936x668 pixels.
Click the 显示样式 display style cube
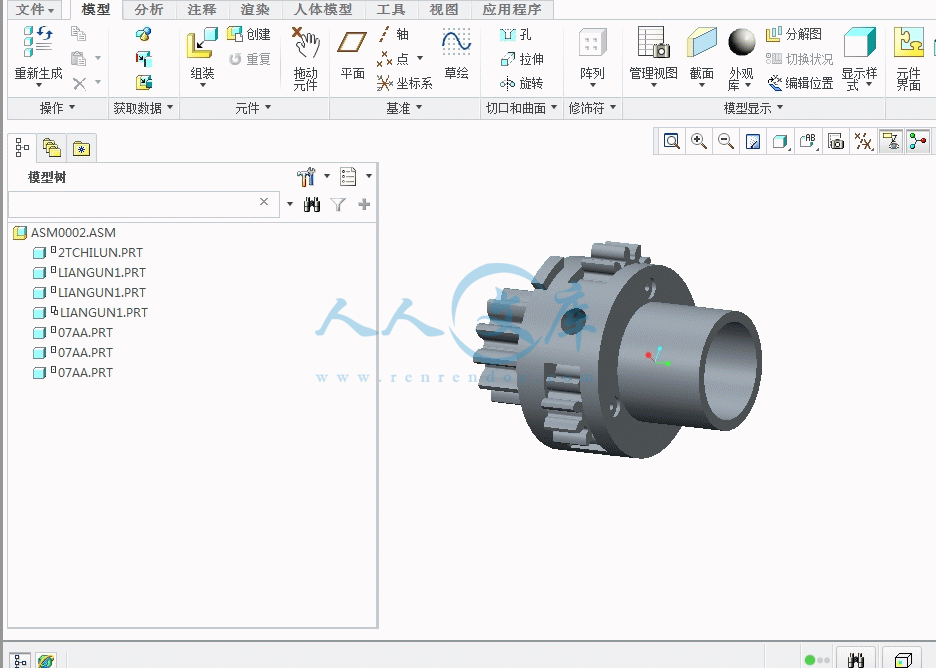[860, 42]
